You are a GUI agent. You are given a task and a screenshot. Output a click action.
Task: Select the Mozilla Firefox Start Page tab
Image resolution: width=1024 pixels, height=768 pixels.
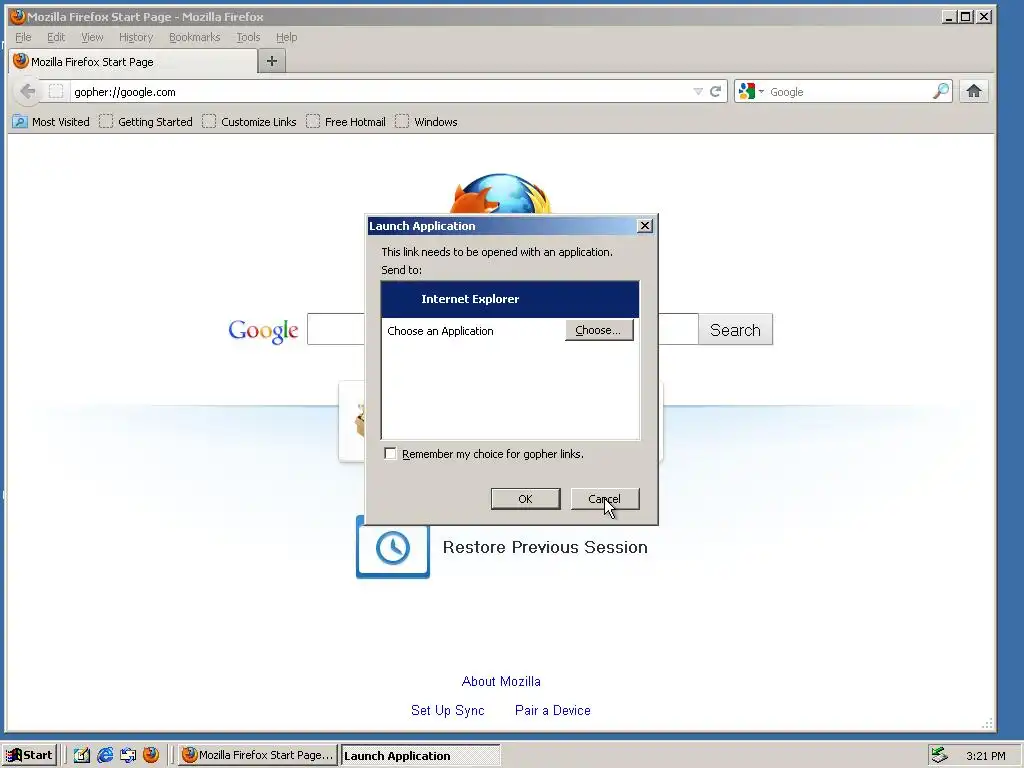(x=133, y=61)
